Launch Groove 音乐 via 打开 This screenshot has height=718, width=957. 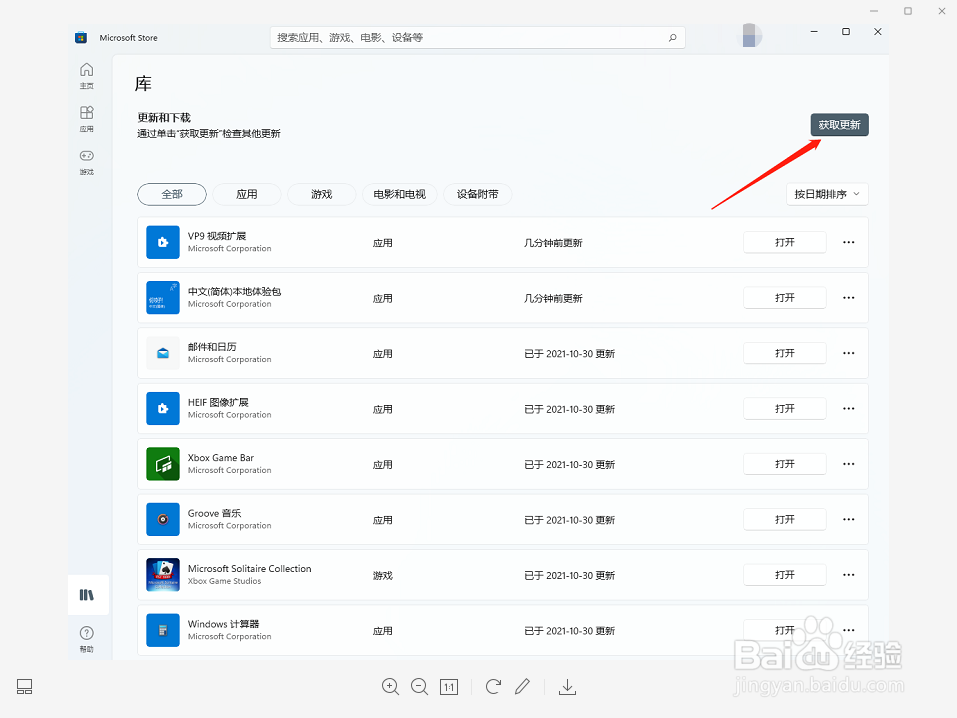785,520
